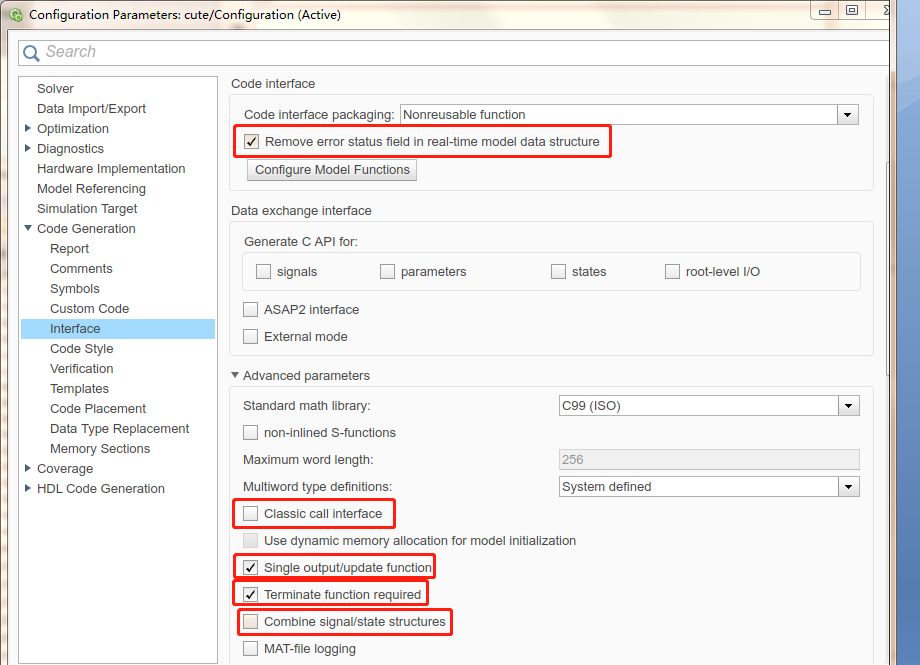
Task: Select Solver in the tree
Action: (x=55, y=89)
